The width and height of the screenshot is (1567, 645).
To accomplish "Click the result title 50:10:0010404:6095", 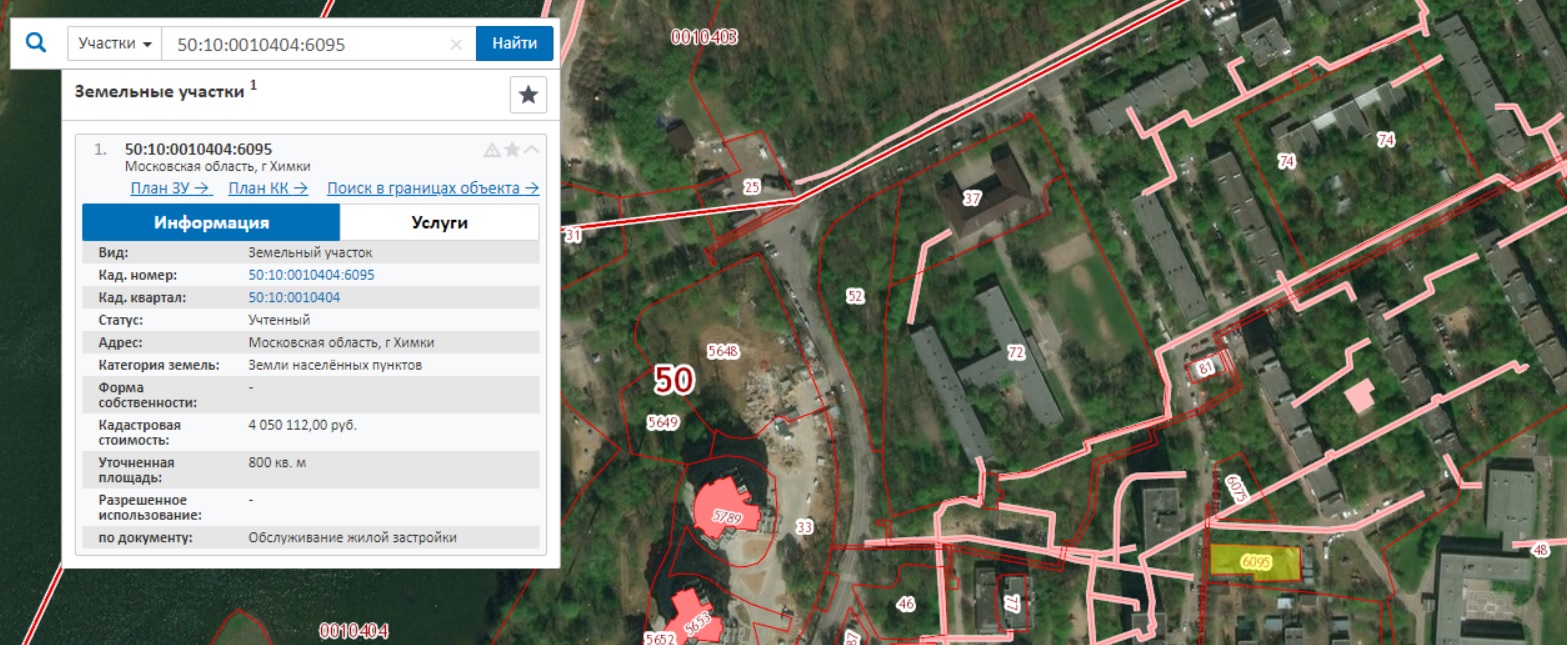I will [x=198, y=149].
